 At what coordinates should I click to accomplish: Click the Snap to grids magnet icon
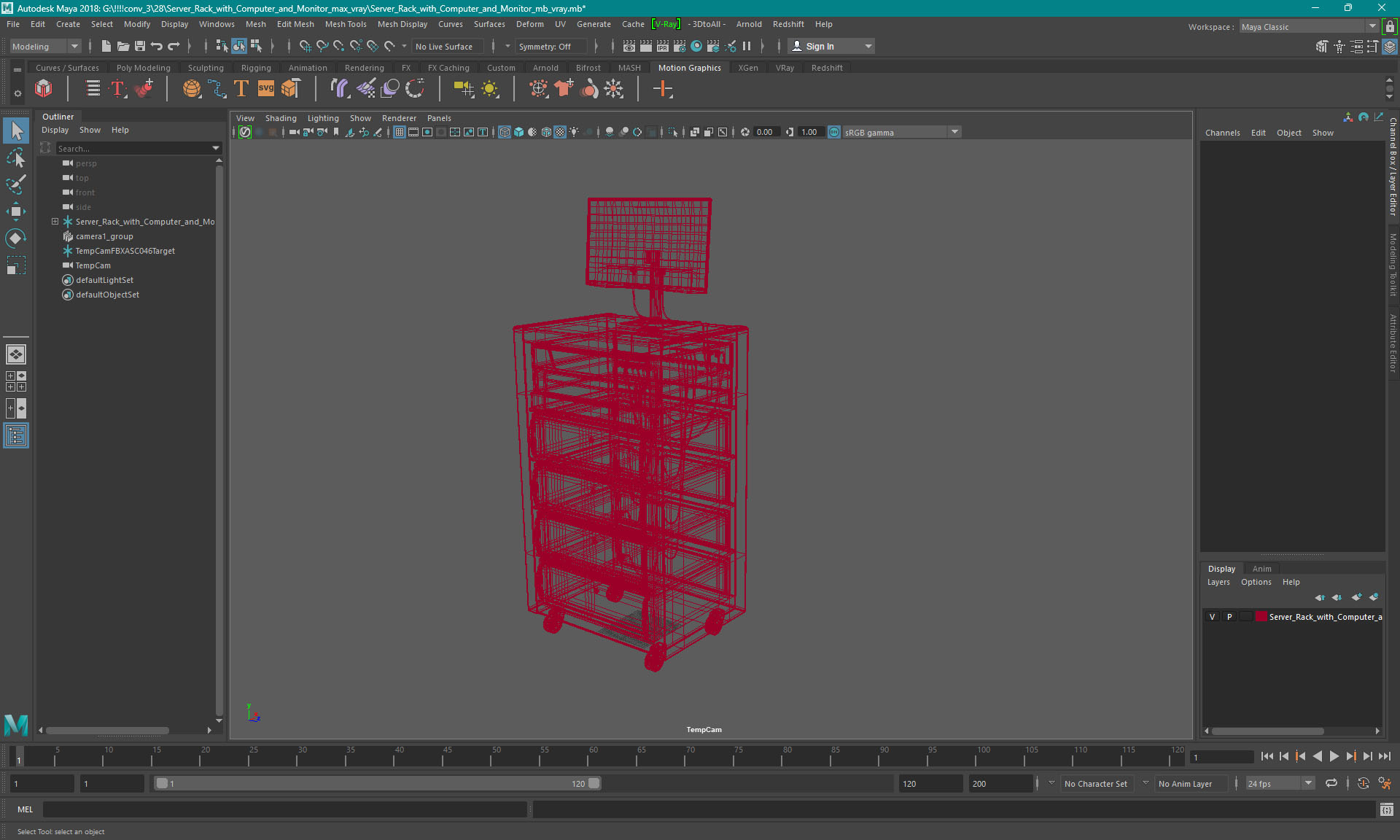click(305, 46)
